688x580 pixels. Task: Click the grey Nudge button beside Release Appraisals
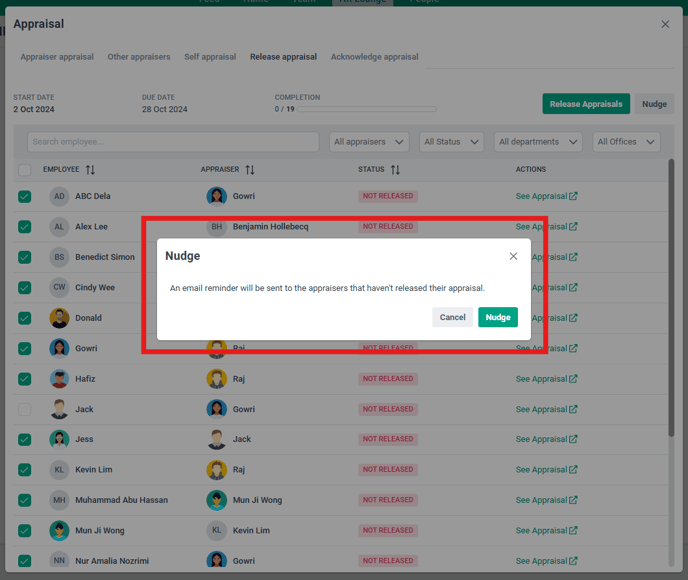coord(654,104)
